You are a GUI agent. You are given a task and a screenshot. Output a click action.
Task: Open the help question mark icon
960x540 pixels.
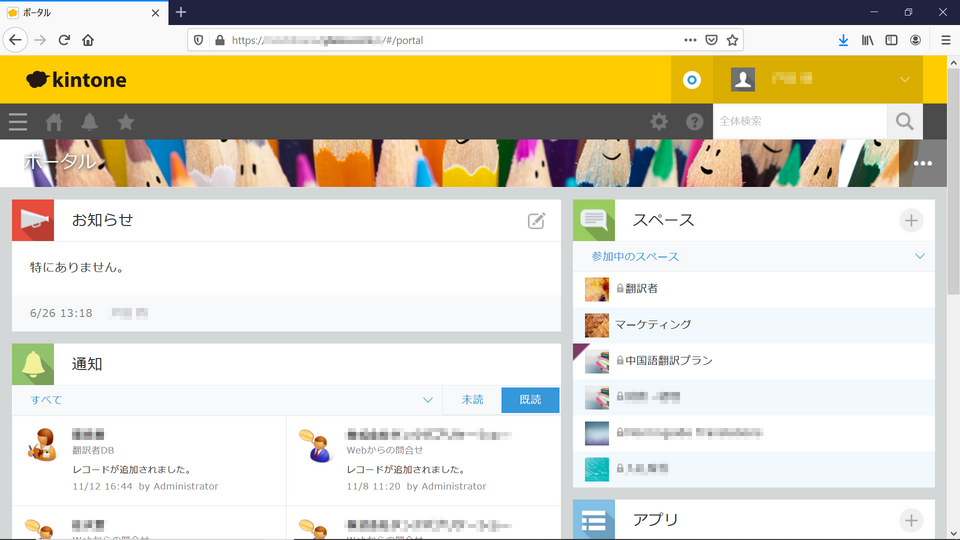(694, 121)
